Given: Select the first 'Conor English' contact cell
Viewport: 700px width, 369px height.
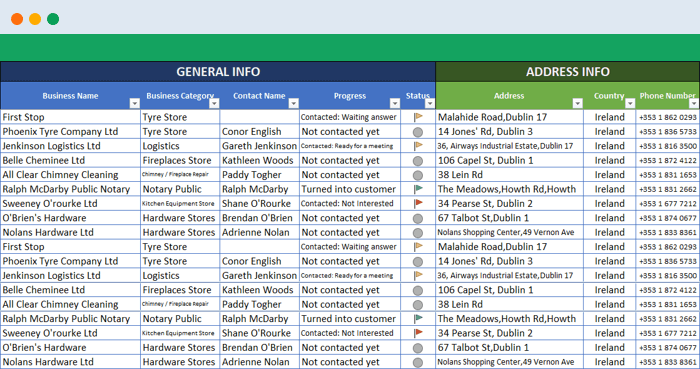Looking at the screenshot, I should tap(259, 132).
